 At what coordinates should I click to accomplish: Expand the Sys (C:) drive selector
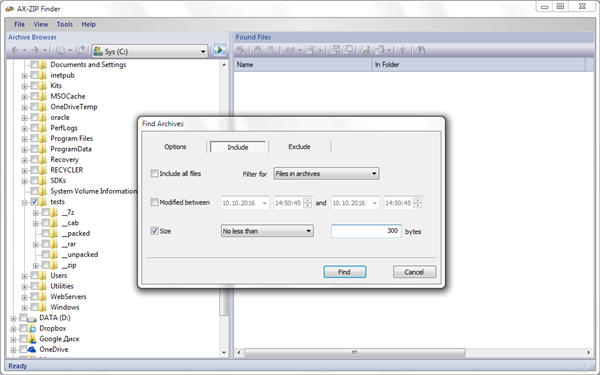coord(150,51)
